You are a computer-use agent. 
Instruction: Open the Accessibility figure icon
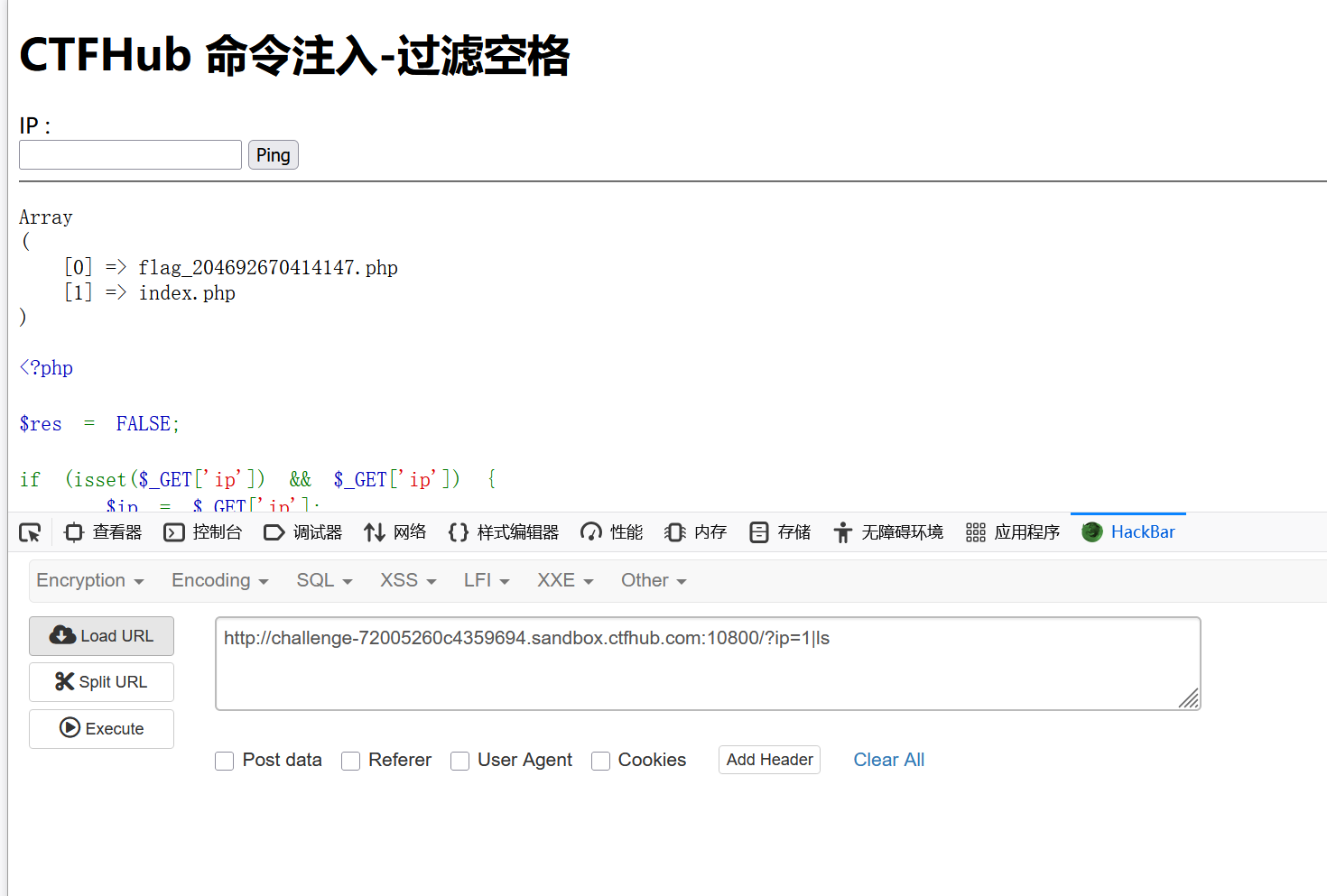click(x=842, y=532)
